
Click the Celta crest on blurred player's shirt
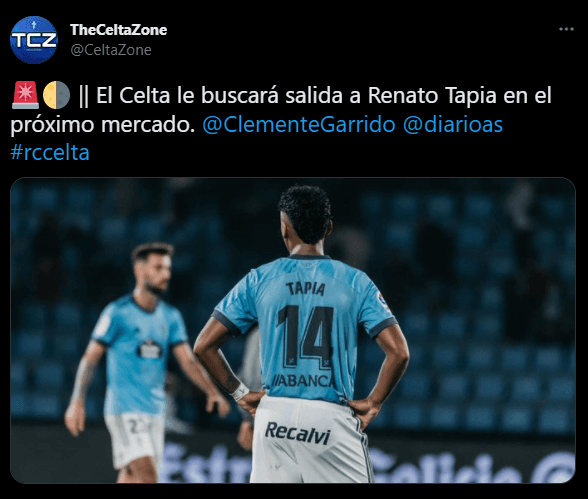(151, 350)
